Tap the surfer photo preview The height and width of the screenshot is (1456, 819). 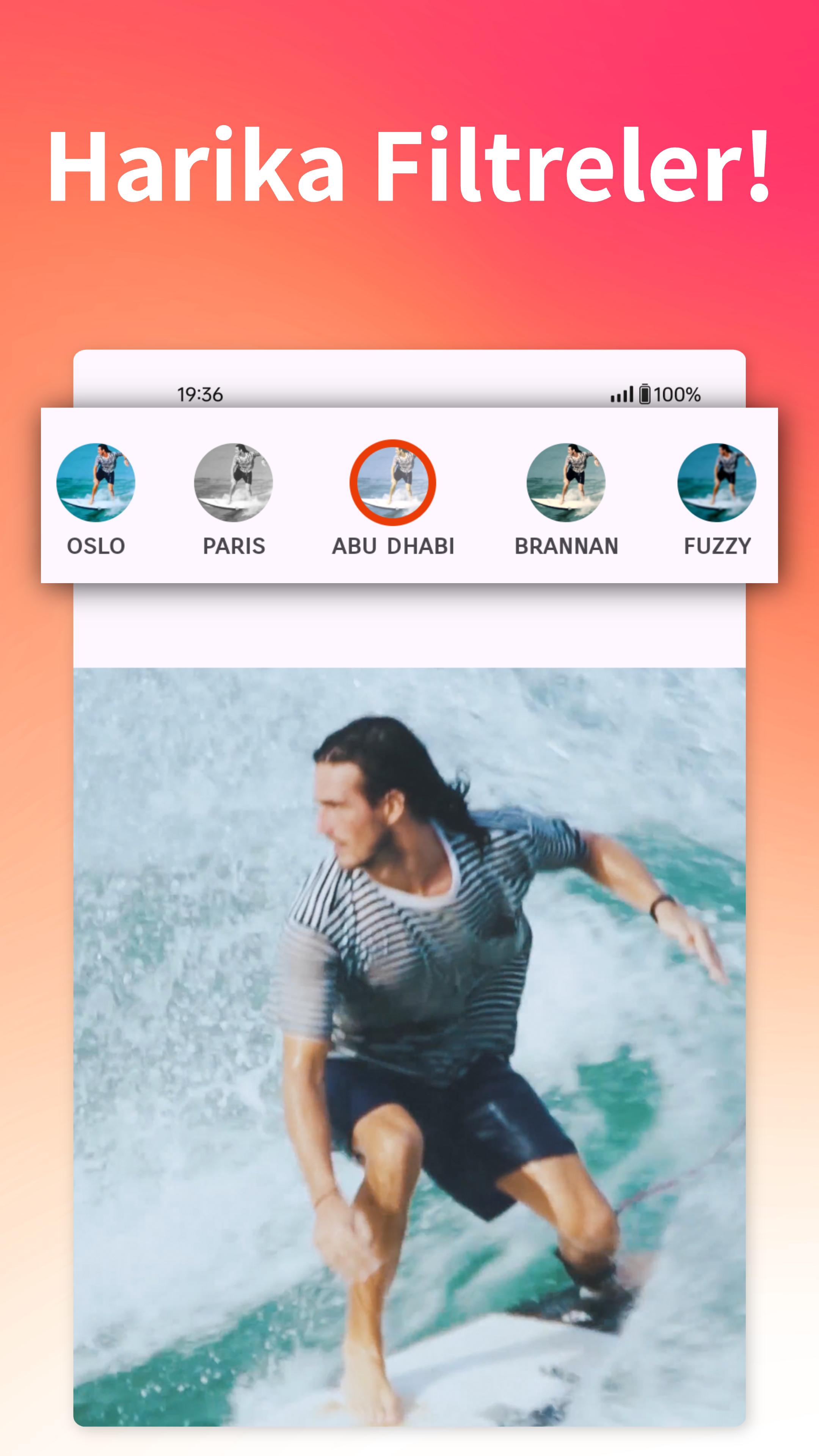pyautogui.click(x=409, y=1046)
